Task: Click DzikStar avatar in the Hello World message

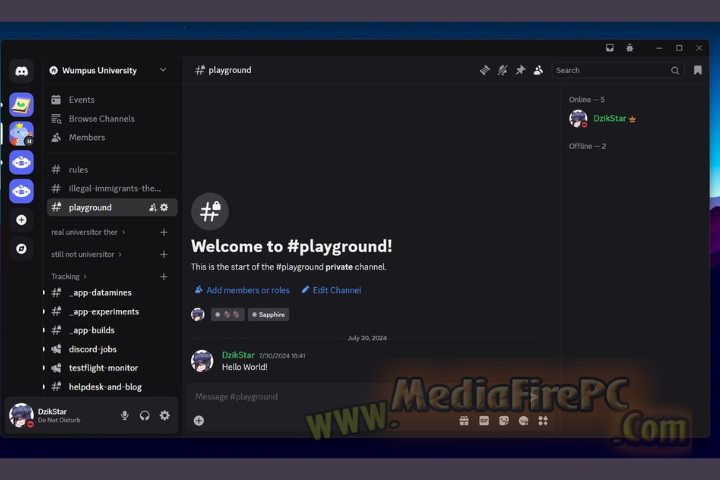Action: coord(202,361)
